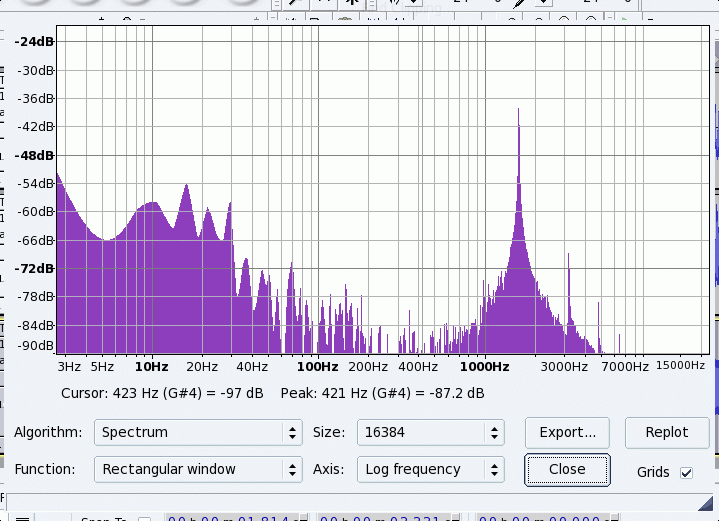
Task: Open the Algorithm dropdown showing Spectrum
Action: point(197,433)
